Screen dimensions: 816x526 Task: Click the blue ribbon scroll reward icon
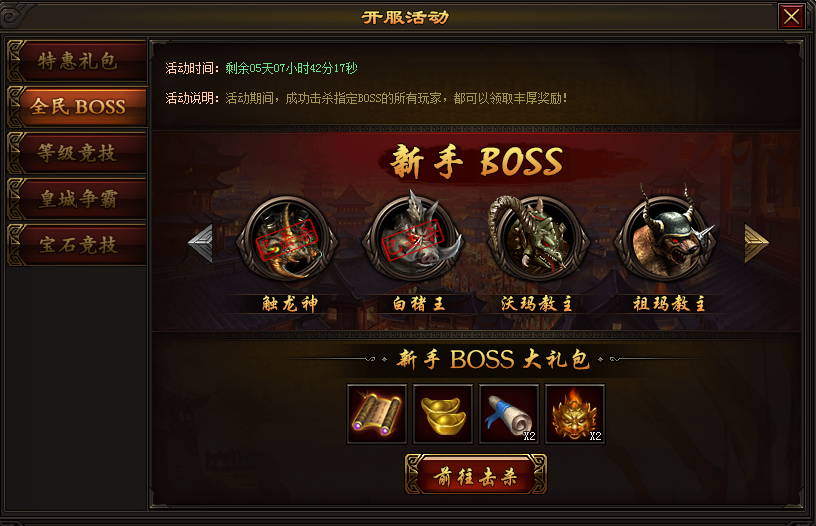tap(508, 414)
